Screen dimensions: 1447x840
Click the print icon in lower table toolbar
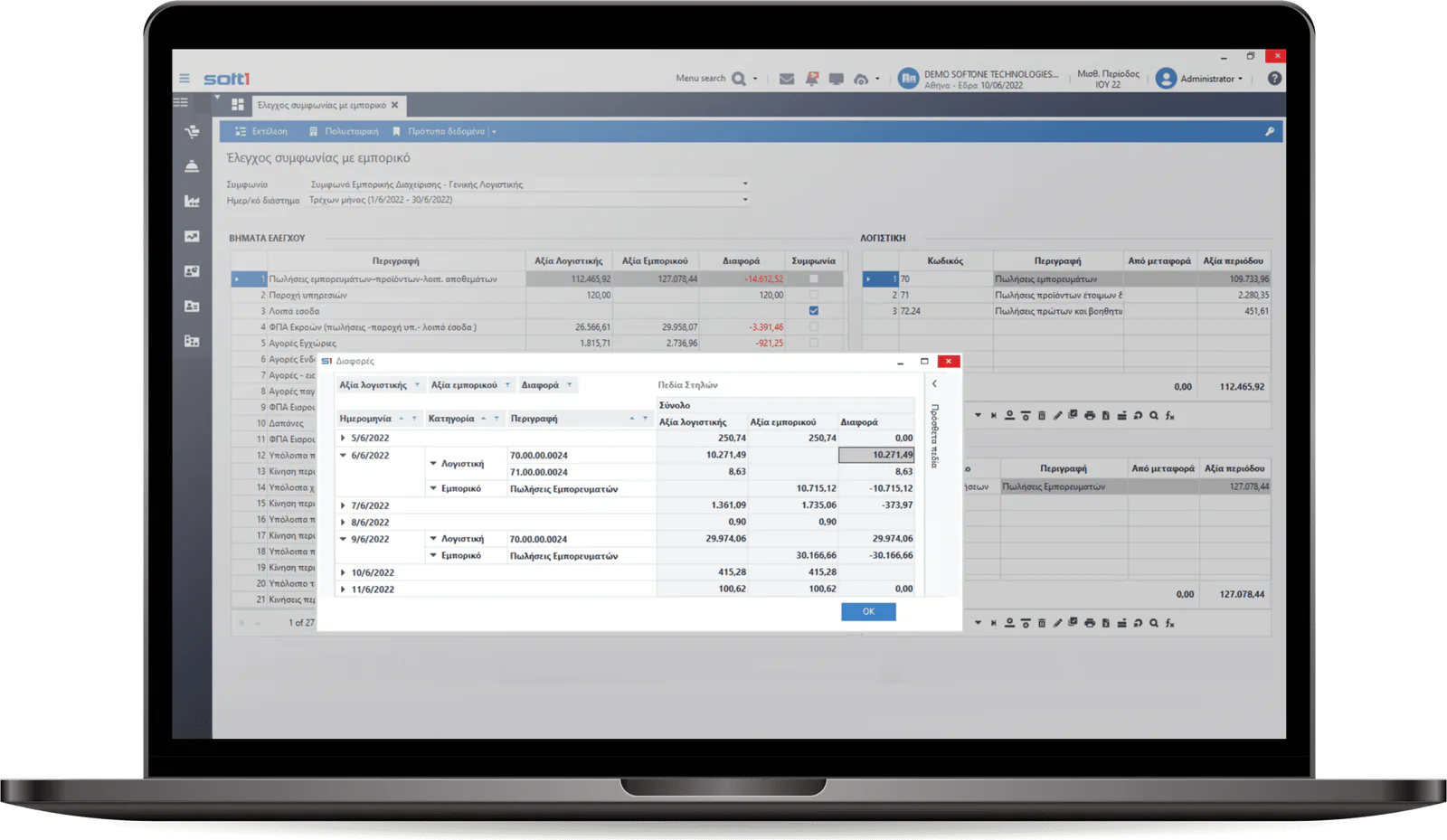(1090, 623)
